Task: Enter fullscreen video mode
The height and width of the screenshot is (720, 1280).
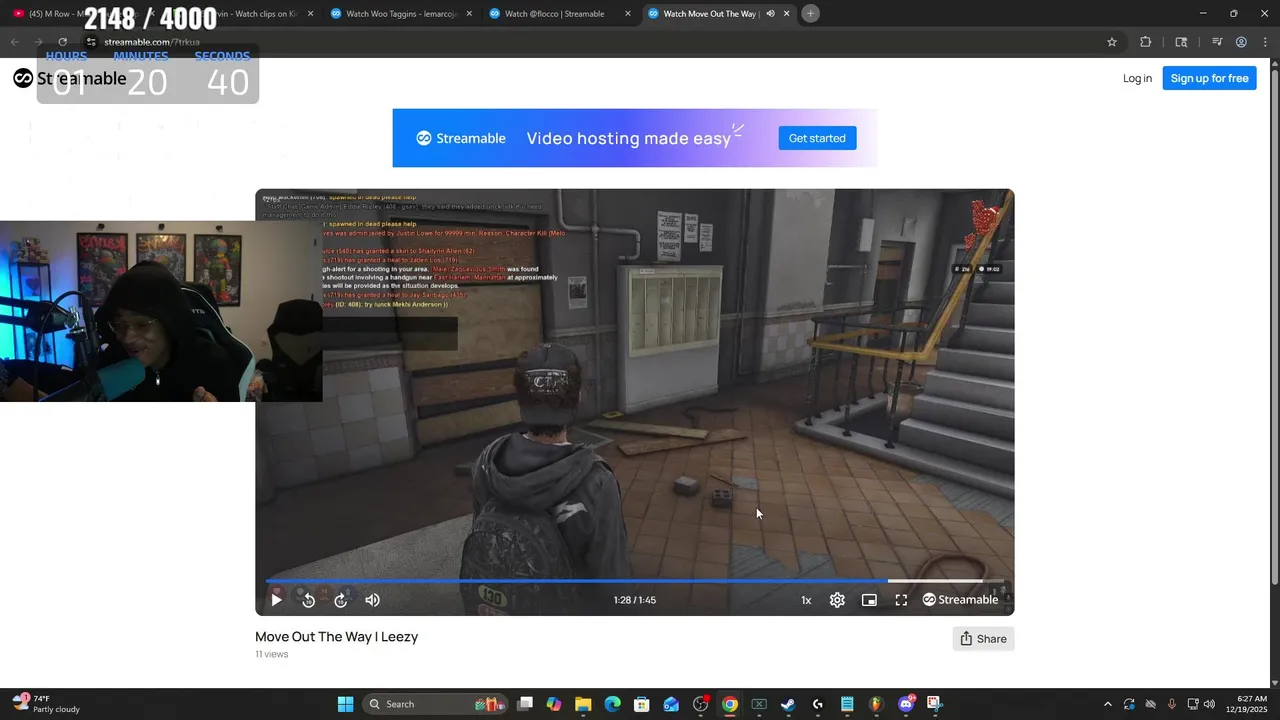Action: [x=901, y=600]
